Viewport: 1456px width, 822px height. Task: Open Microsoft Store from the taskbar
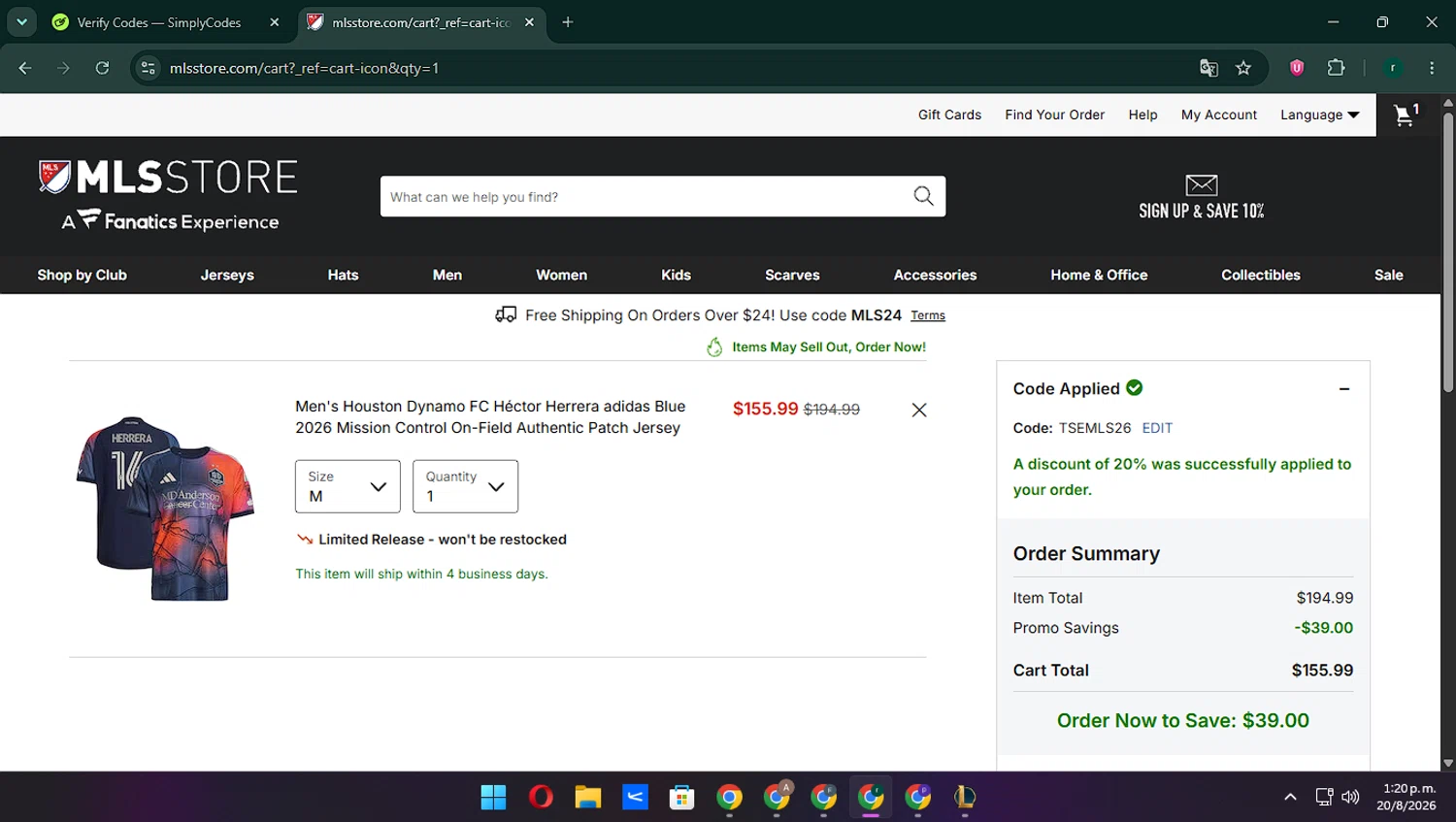pyautogui.click(x=681, y=797)
